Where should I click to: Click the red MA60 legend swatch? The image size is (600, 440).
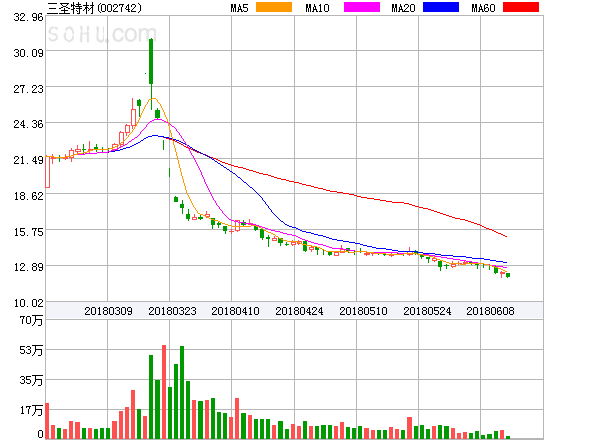pyautogui.click(x=521, y=7)
